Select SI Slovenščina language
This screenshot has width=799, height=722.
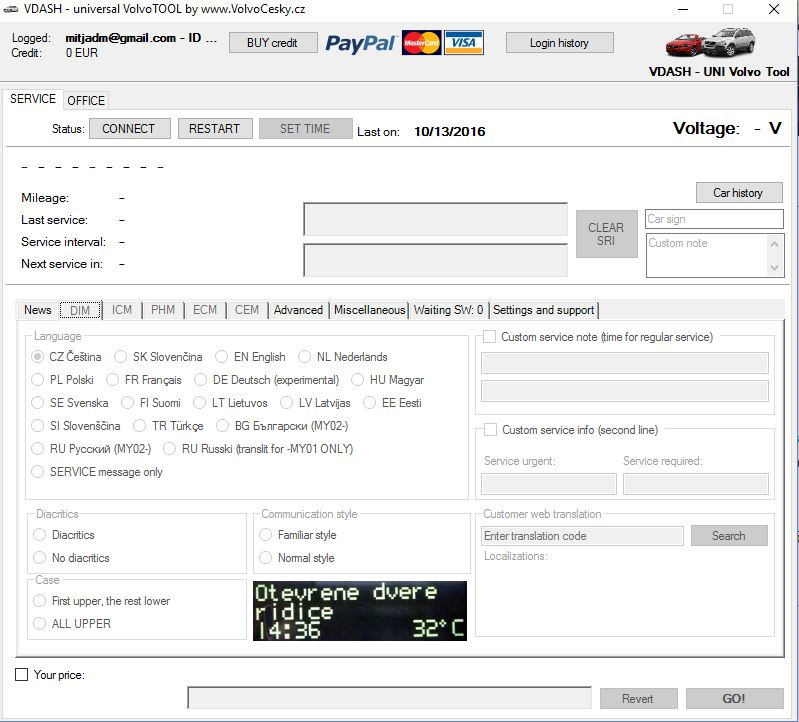(76, 425)
